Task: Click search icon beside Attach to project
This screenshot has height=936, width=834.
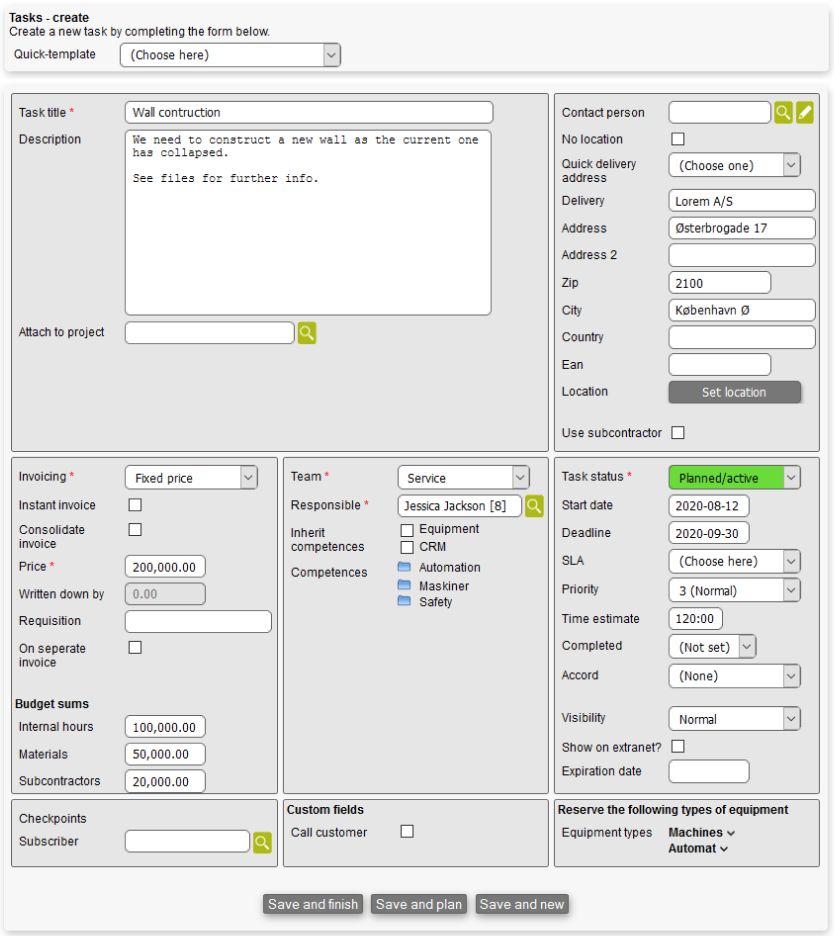Action: pyautogui.click(x=306, y=333)
